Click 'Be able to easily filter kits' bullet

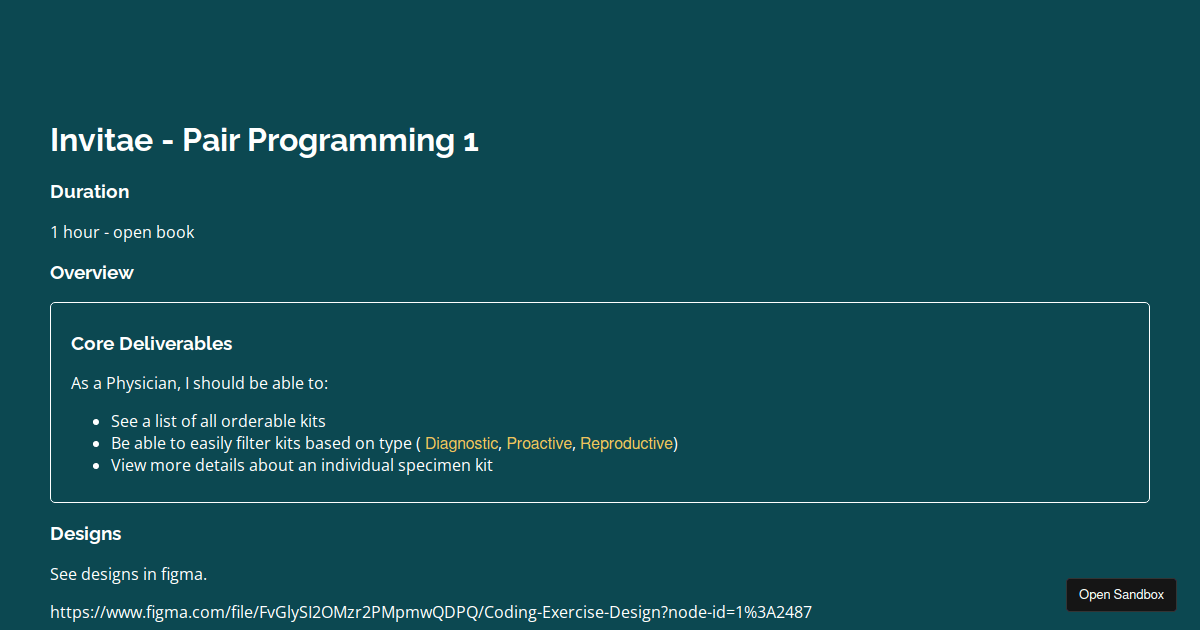coord(394,443)
